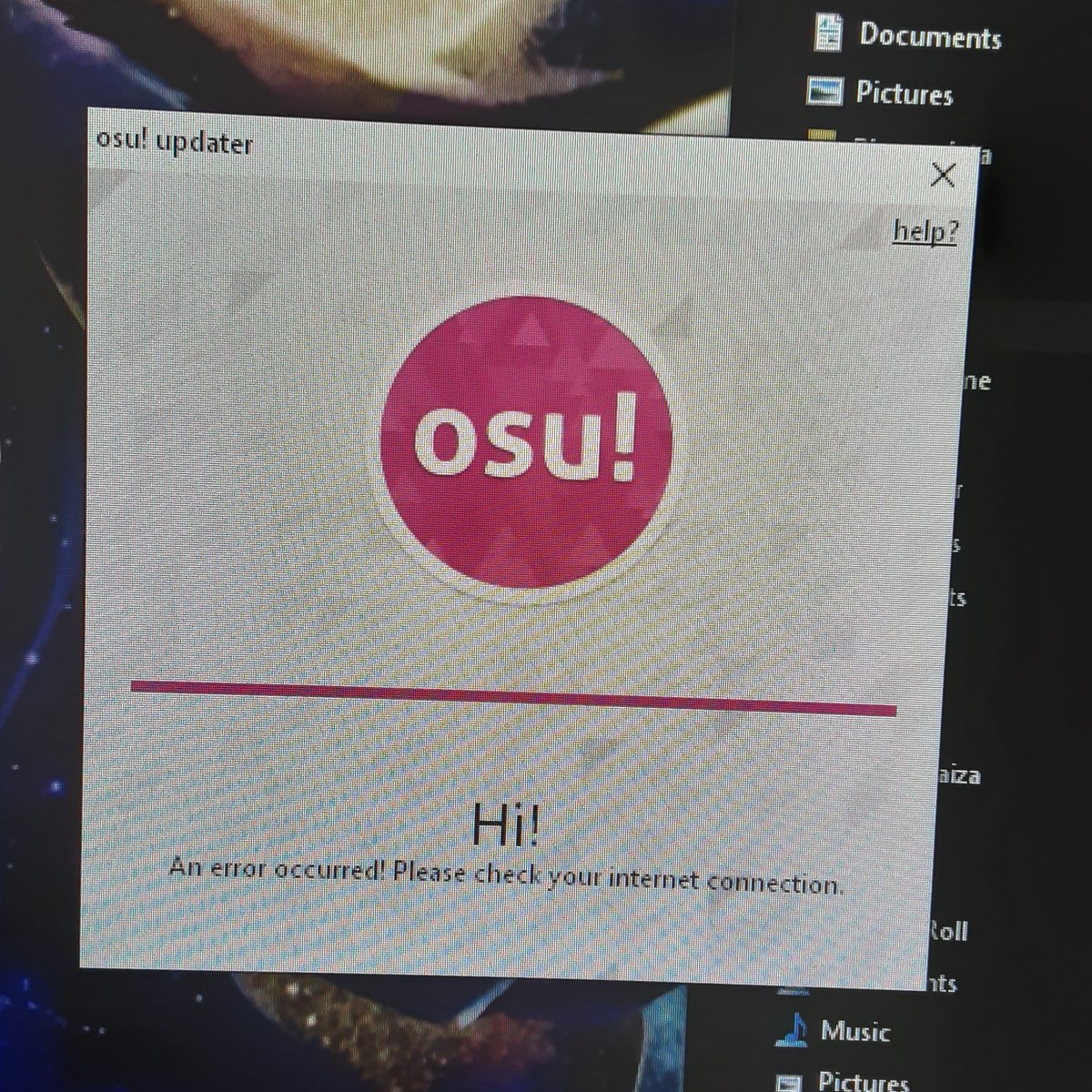This screenshot has height=1092, width=1092.
Task: Click the Pictures icon below Music
Action: click(788, 1082)
